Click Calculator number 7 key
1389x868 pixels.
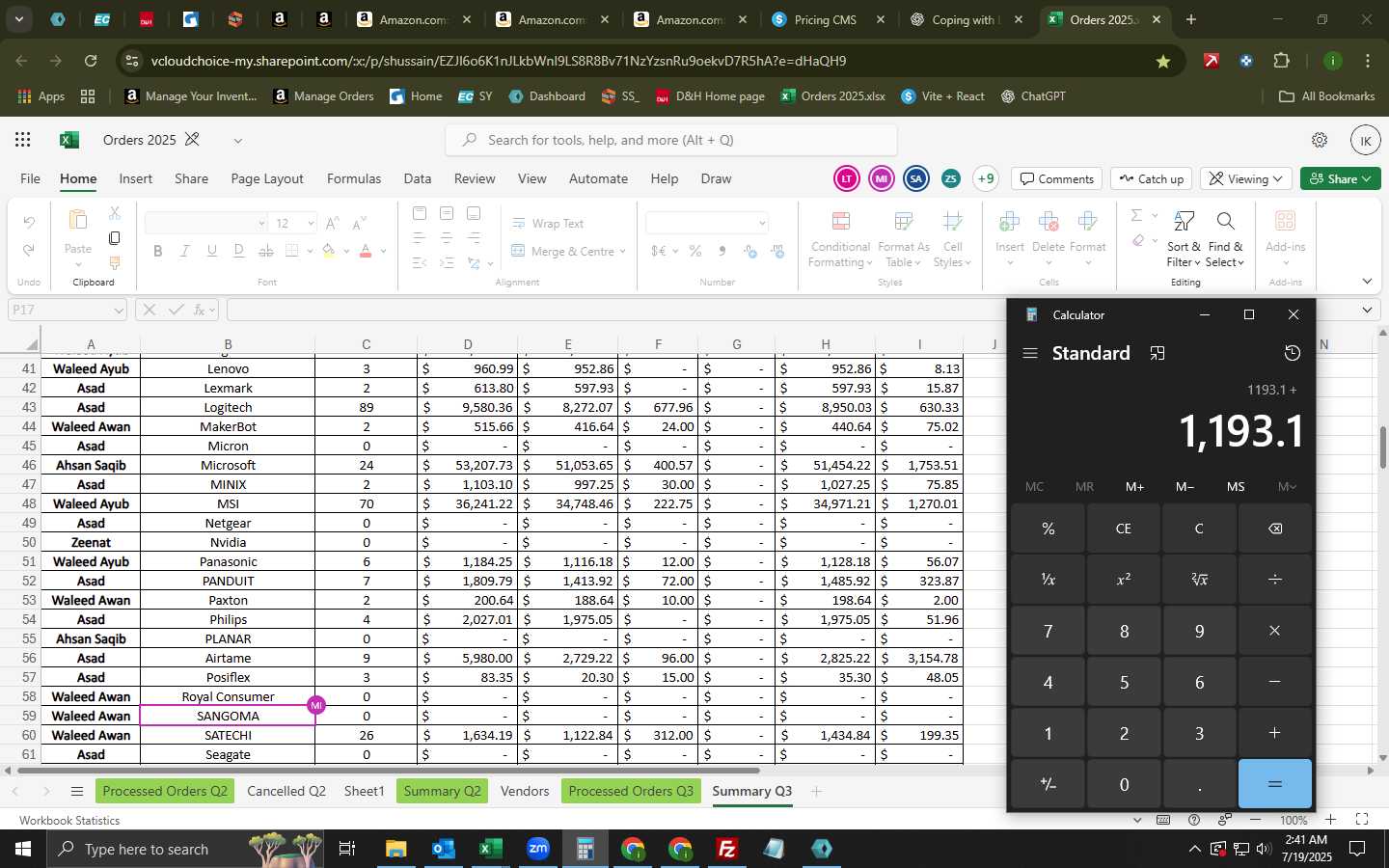1048,632
